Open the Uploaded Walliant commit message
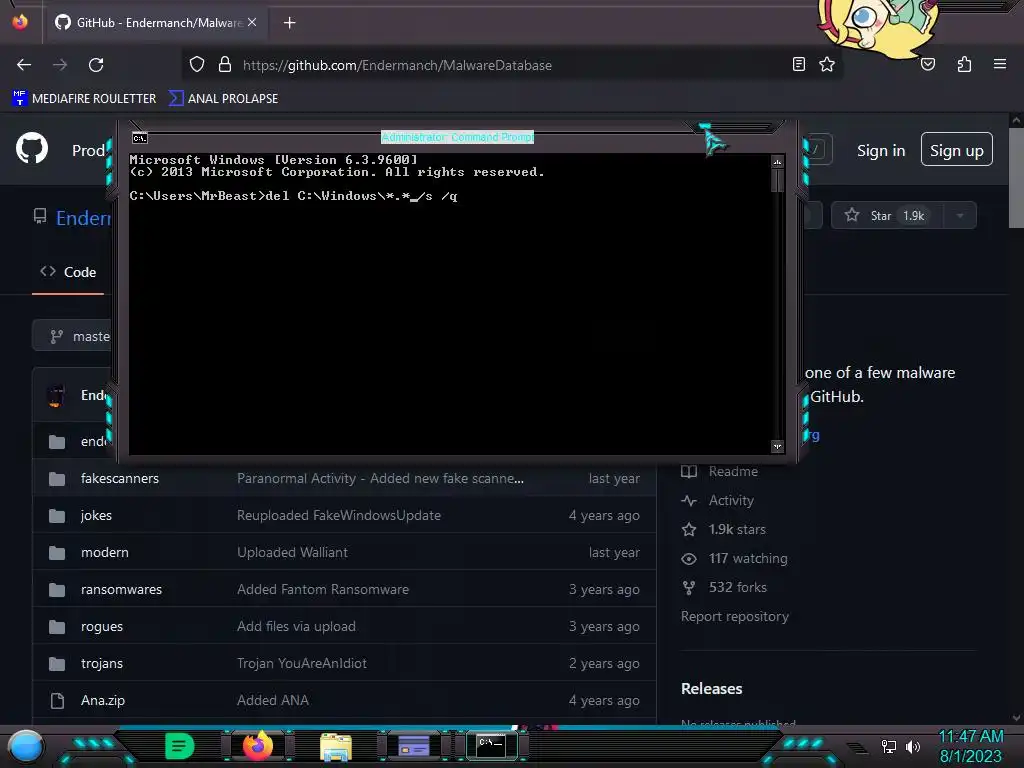Screen dimensions: 1024x768 point(292,552)
